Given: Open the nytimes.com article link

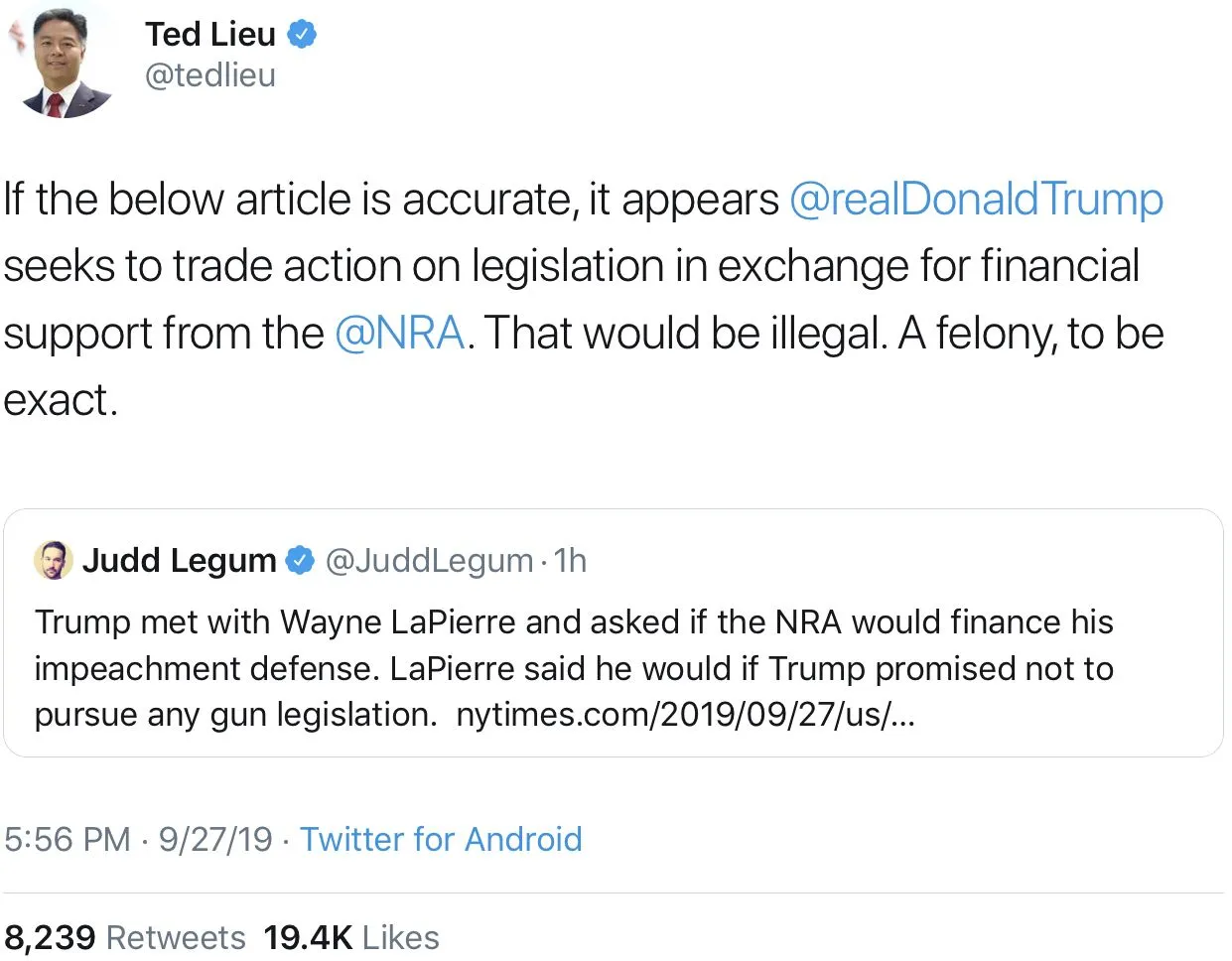Looking at the screenshot, I should pyautogui.click(x=685, y=715).
